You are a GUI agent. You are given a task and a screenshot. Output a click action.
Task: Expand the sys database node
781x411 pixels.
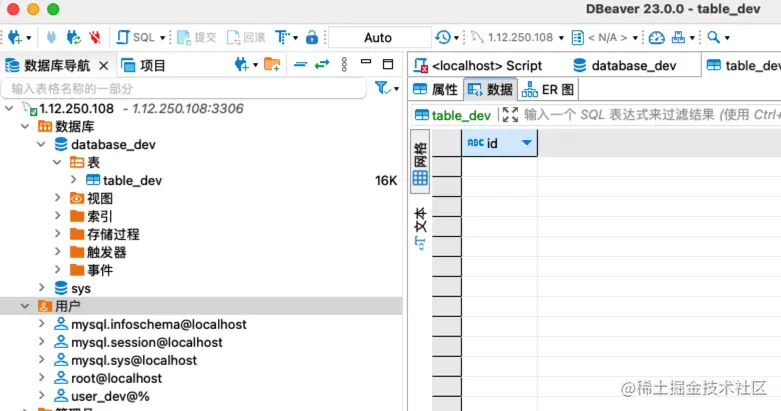tap(41, 287)
